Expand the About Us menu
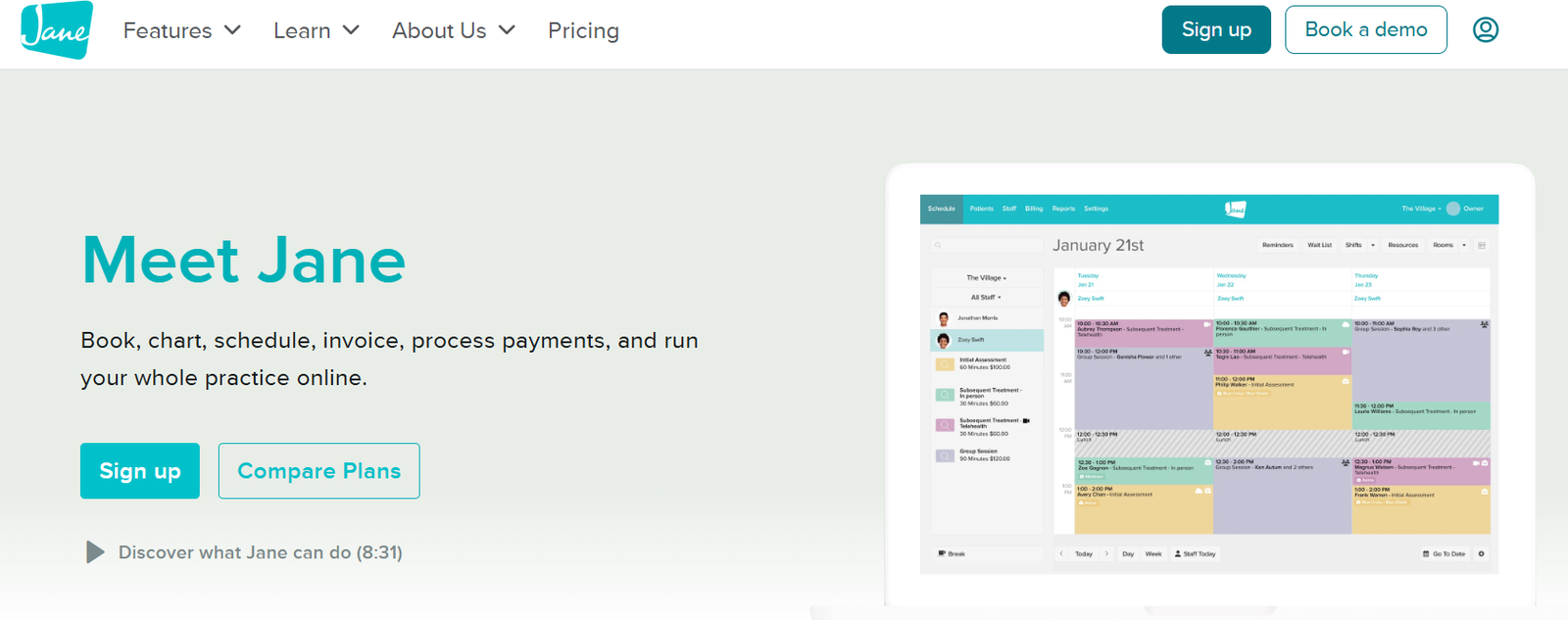The height and width of the screenshot is (620, 1568). click(x=454, y=30)
